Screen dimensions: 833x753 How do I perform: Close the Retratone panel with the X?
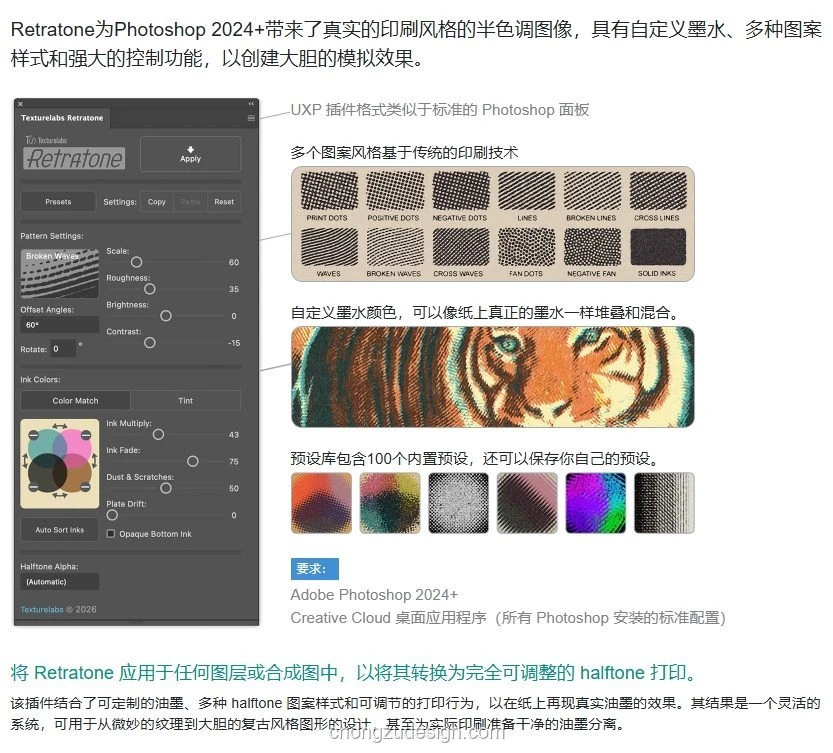pyautogui.click(x=20, y=104)
